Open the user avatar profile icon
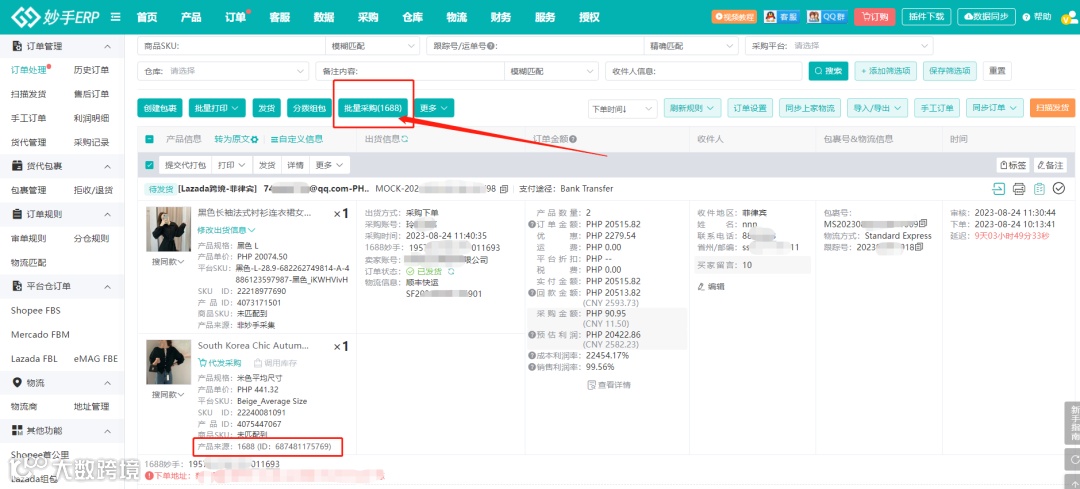Image resolution: width=1080 pixels, height=489 pixels. 1070,18
